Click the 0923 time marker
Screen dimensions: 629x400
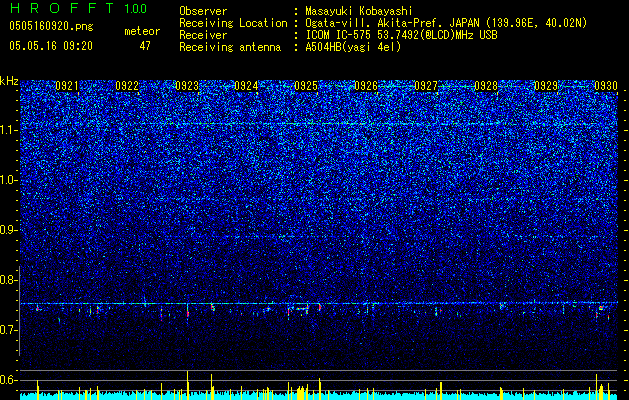coord(187,86)
